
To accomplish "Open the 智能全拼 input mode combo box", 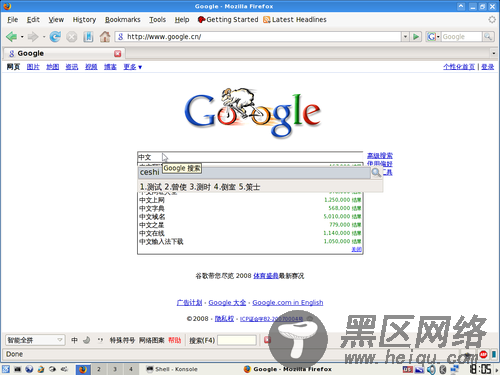I will [35, 340].
